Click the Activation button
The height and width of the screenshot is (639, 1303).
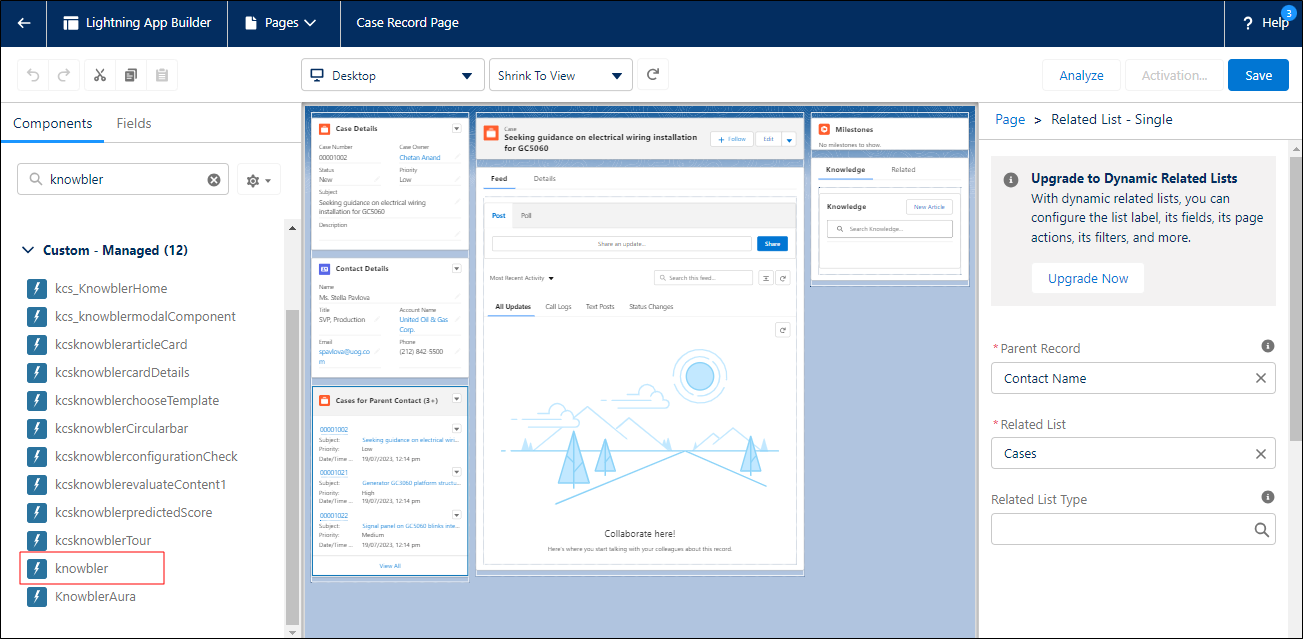tap(1174, 75)
